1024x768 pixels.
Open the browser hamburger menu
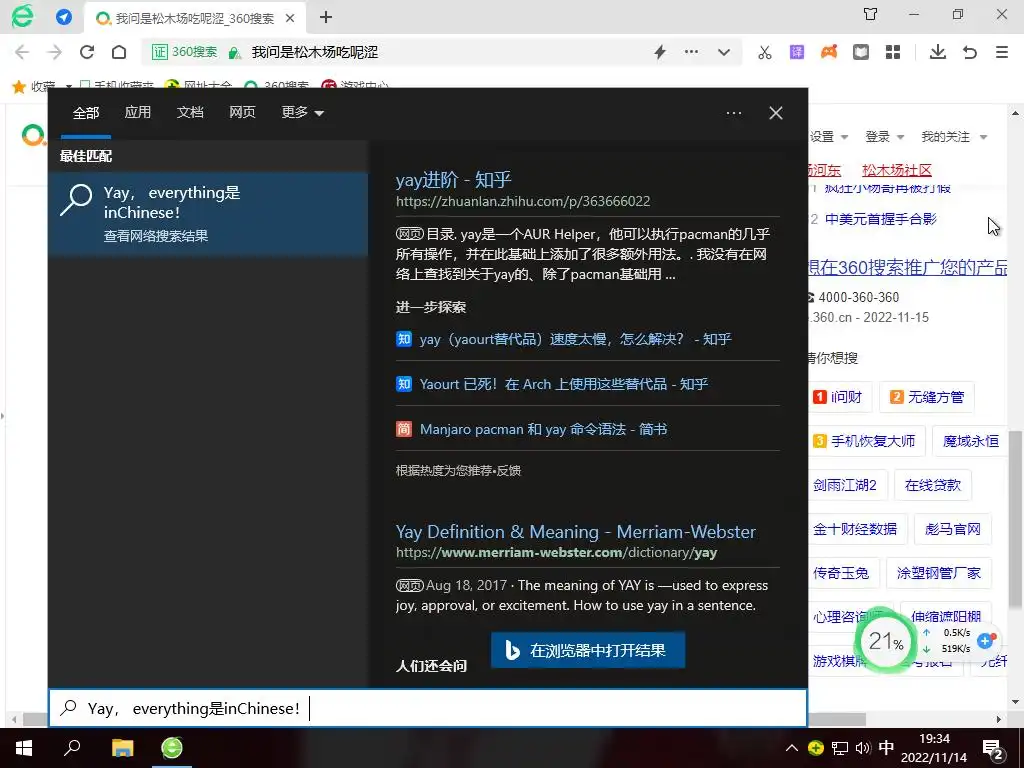1002,52
